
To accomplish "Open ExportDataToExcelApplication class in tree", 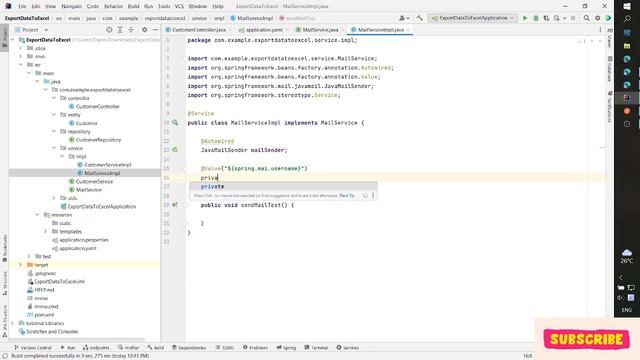I will [101, 207].
